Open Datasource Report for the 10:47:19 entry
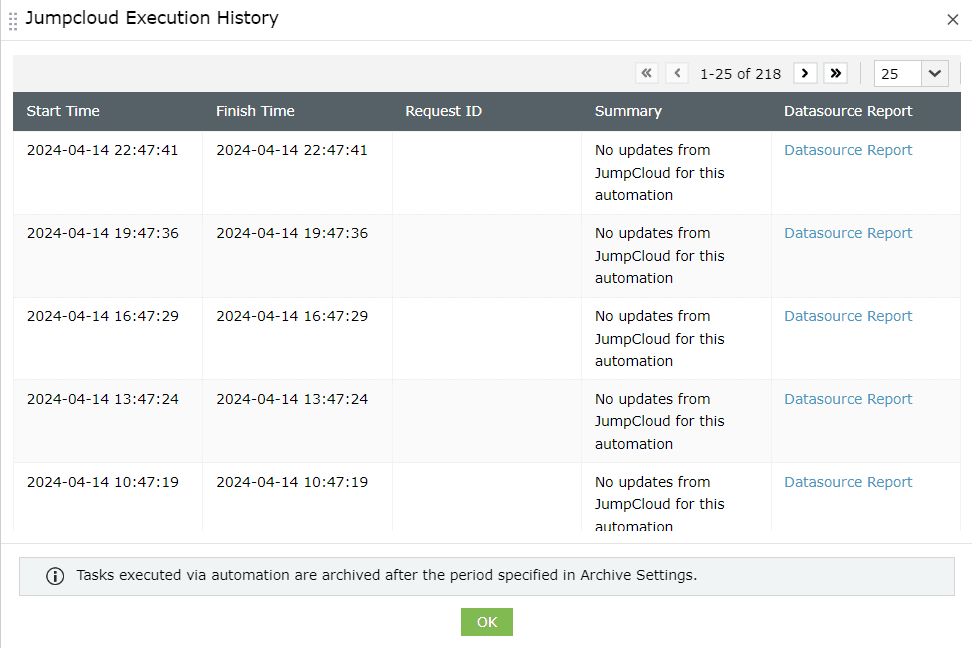Image resolution: width=972 pixels, height=648 pixels. (848, 481)
